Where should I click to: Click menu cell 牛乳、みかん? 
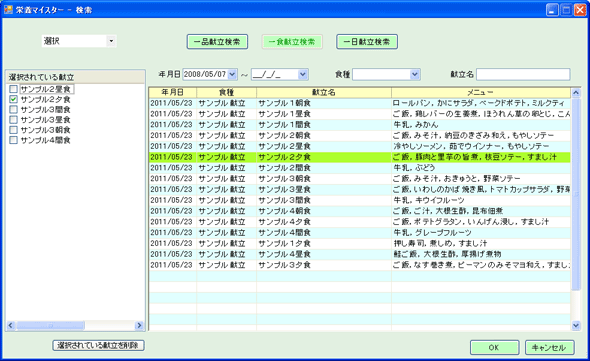481,125
